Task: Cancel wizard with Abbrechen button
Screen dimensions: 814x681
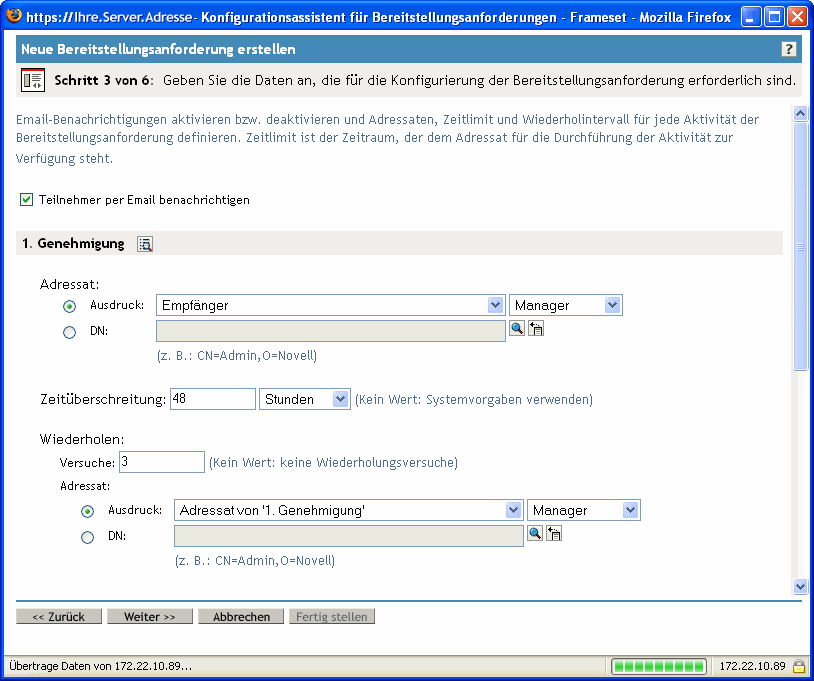Action: pyautogui.click(x=241, y=617)
